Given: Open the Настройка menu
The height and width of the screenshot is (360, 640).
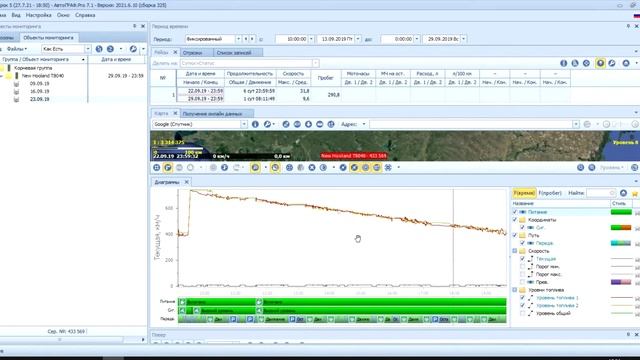Looking at the screenshot, I should (38, 15).
